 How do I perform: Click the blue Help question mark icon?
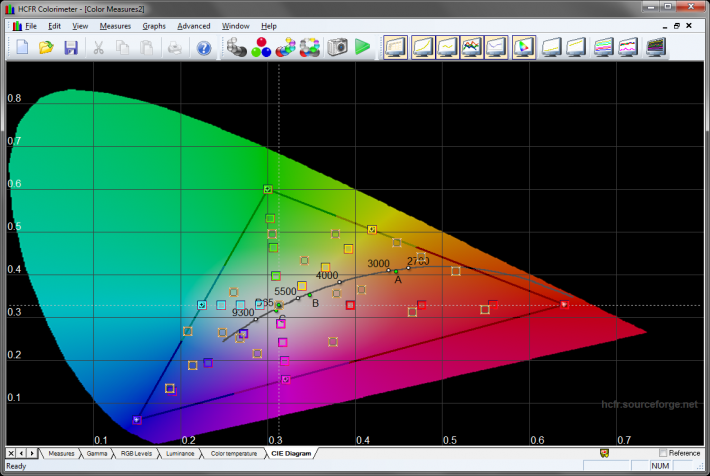click(204, 48)
